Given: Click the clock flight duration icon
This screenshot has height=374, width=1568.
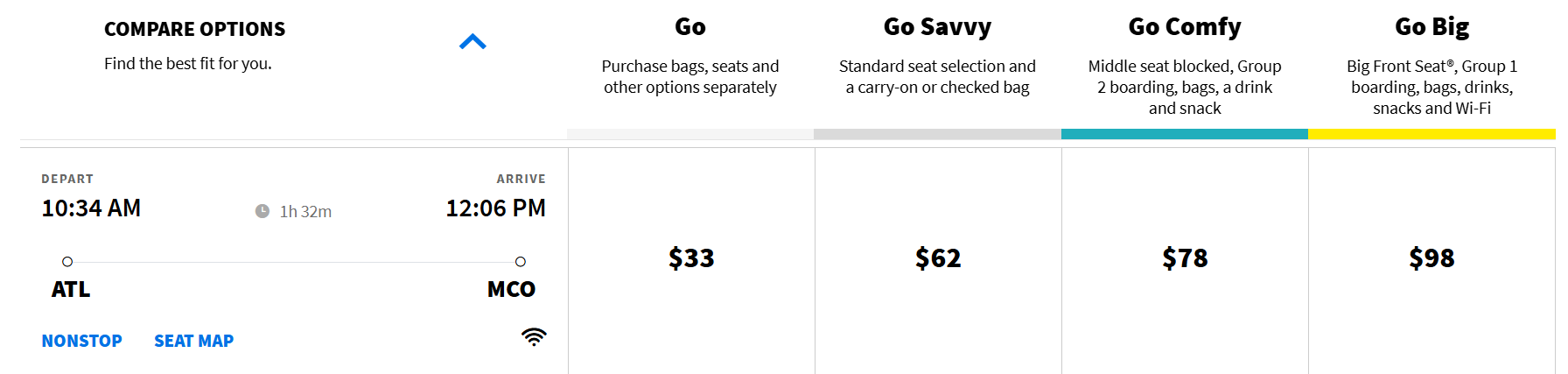Looking at the screenshot, I should [x=262, y=211].
